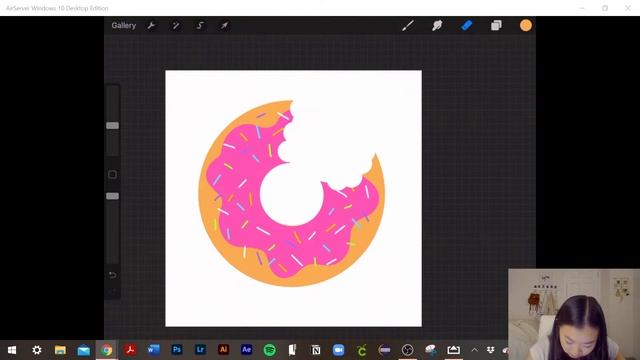Viewport: 640px width, 360px height.
Task: Launch Lightroom from taskbar
Action: pos(200,350)
